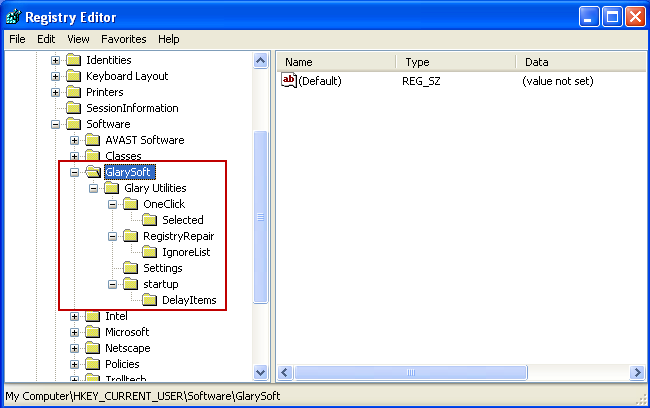Click the Software folder icon

coord(74,124)
